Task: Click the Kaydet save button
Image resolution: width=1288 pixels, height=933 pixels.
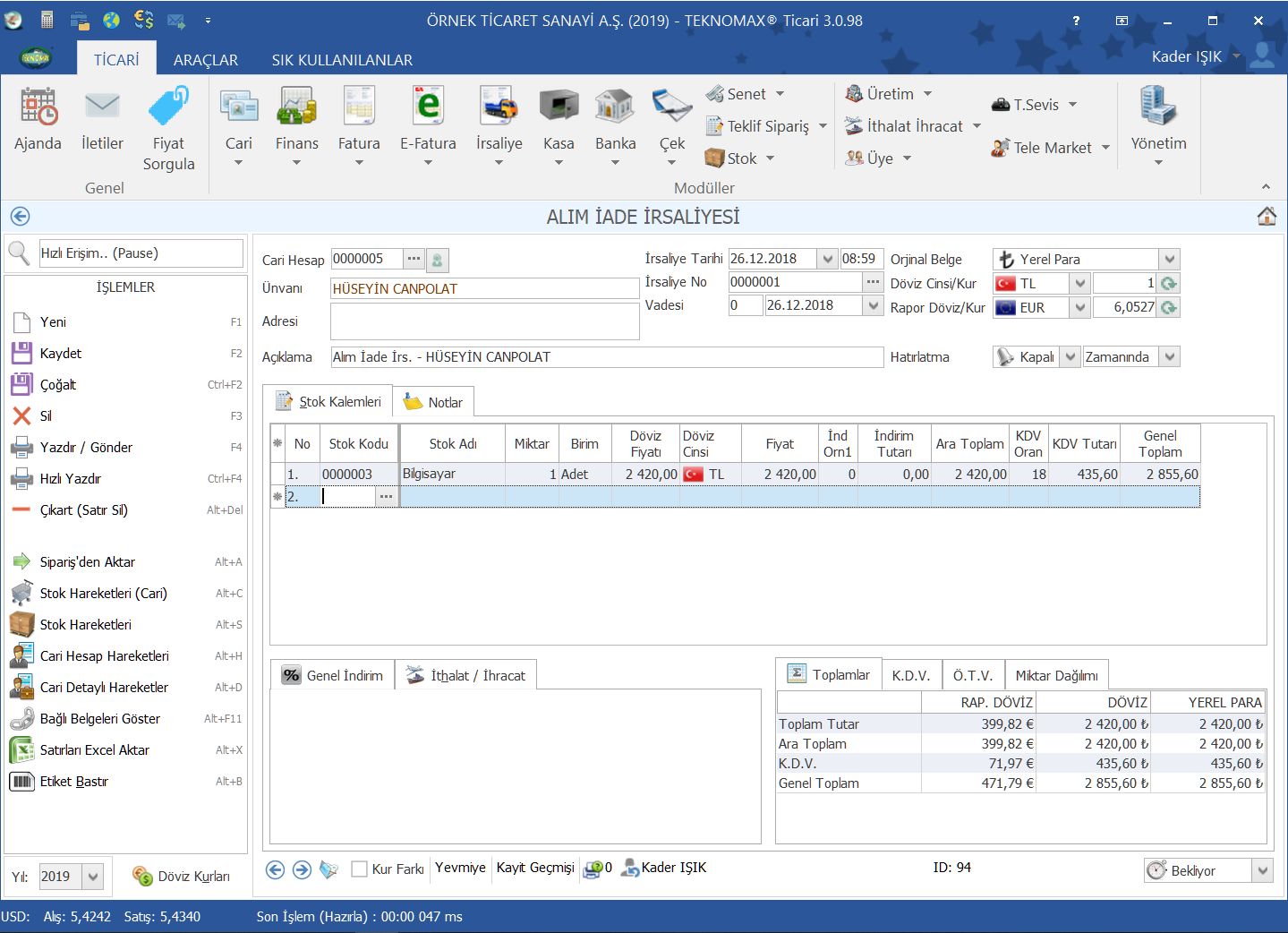Action: 60,354
